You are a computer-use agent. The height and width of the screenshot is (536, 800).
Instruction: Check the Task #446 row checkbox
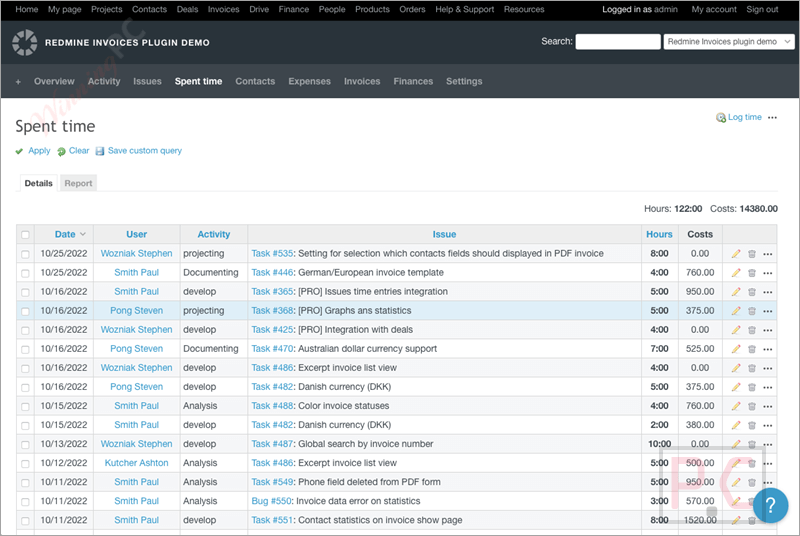(x=25, y=273)
